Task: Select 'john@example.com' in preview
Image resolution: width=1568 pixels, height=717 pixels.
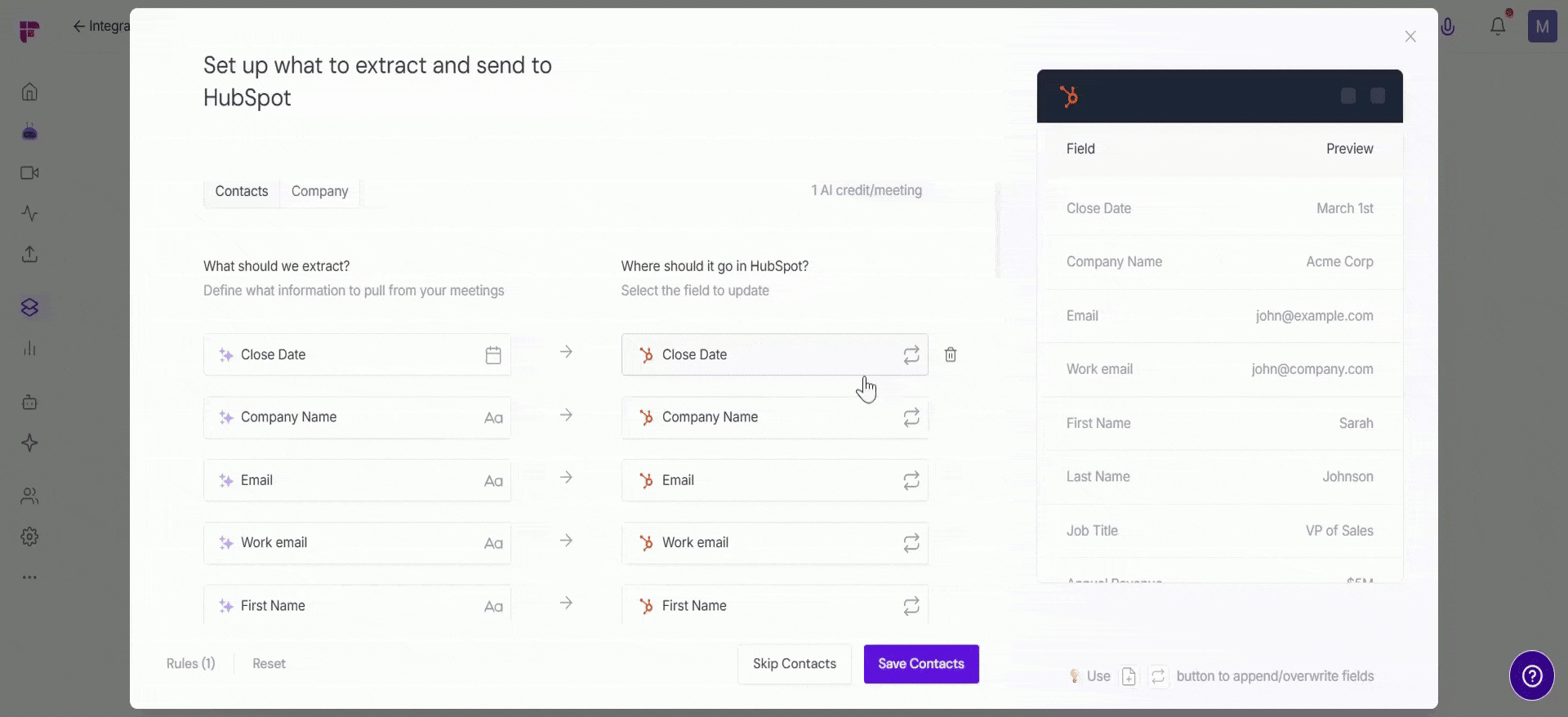Action: [1314, 316]
